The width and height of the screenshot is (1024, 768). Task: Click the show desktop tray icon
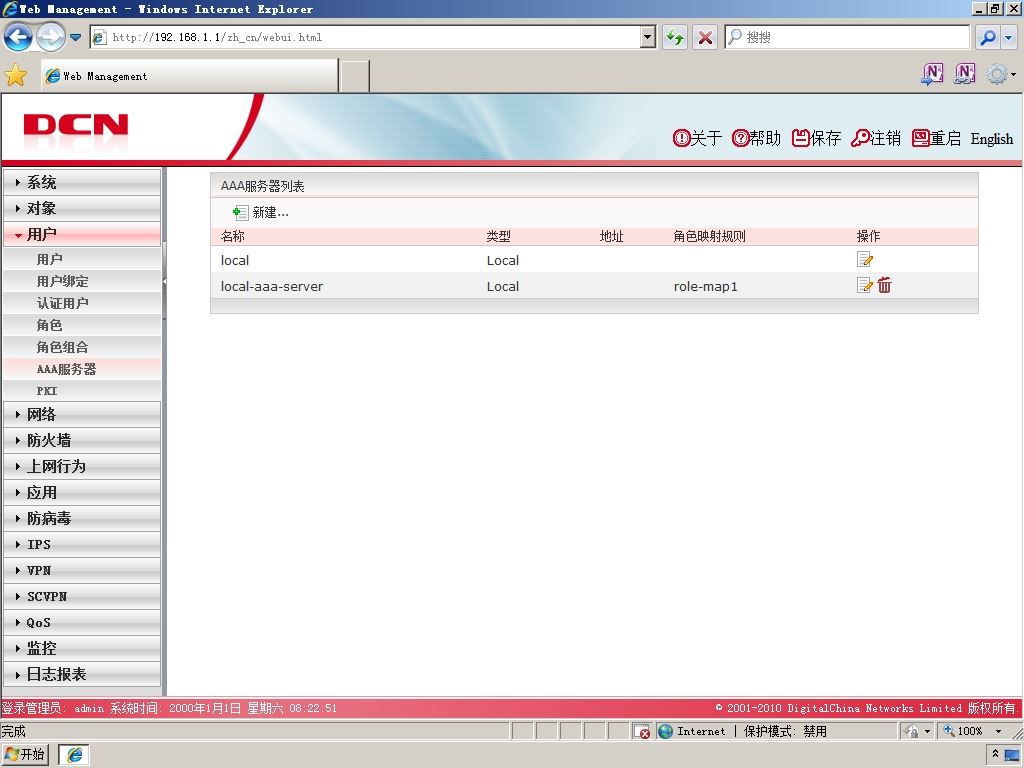1012,755
